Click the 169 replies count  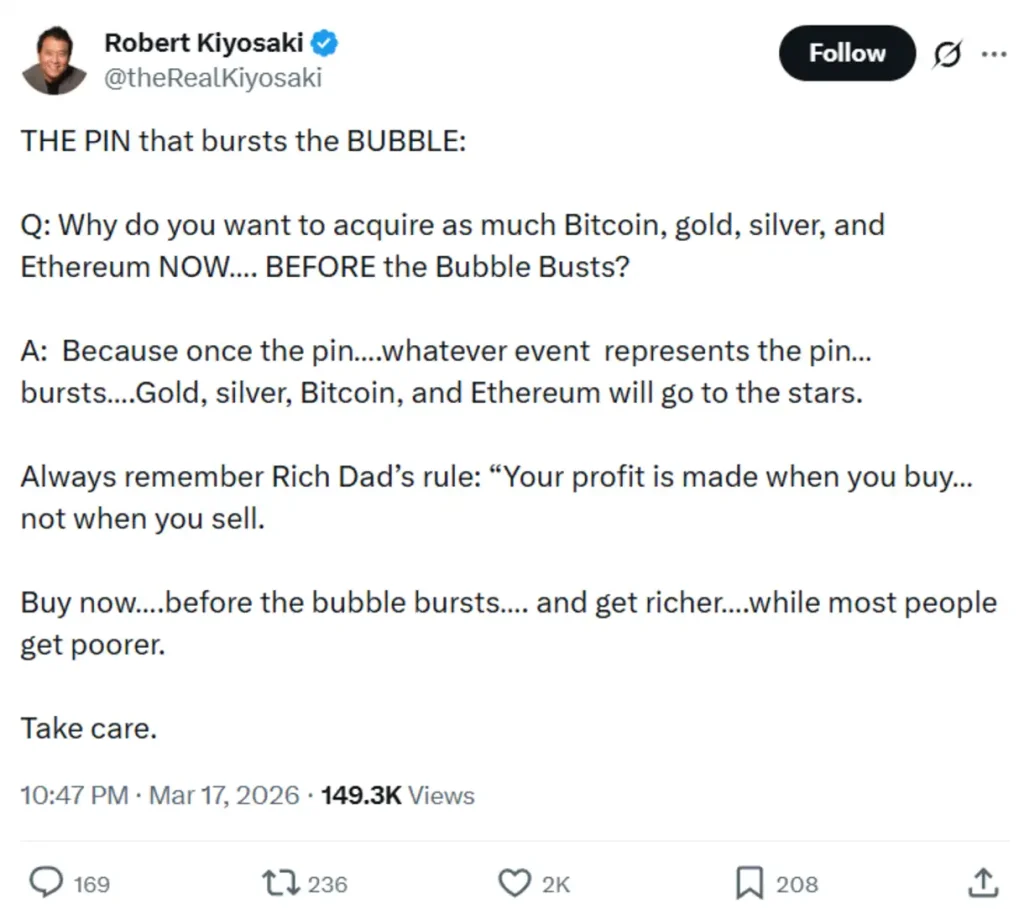[94, 883]
